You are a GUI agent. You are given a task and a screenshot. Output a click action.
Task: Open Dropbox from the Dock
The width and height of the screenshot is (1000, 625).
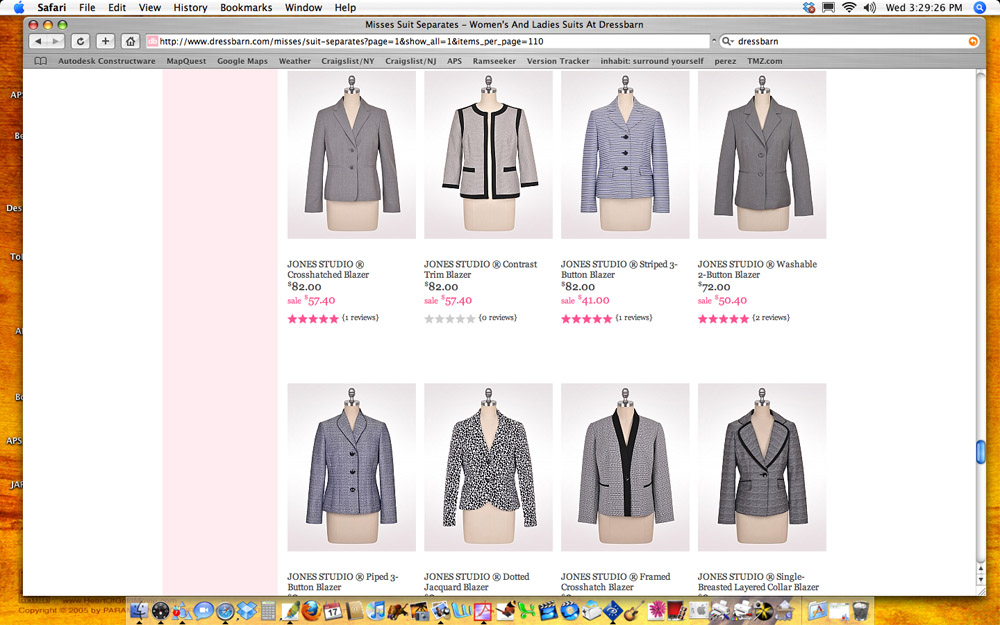[247, 610]
